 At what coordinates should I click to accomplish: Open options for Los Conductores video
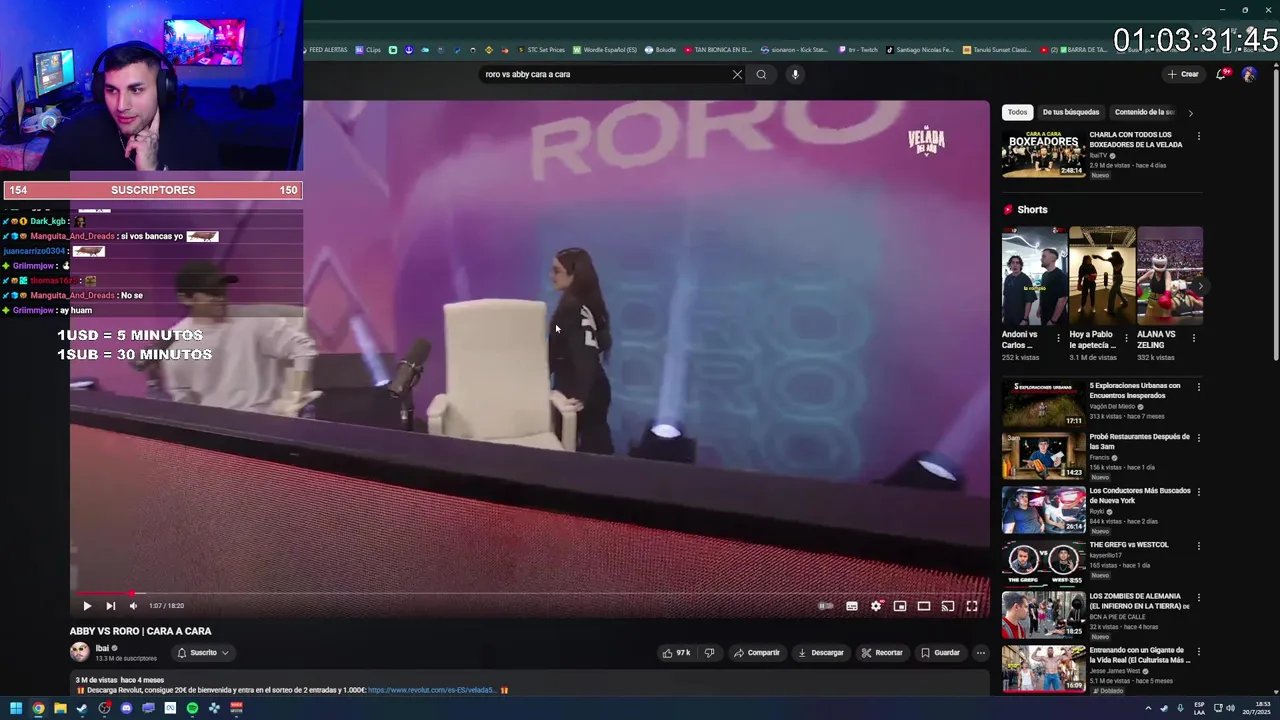tap(1198, 492)
